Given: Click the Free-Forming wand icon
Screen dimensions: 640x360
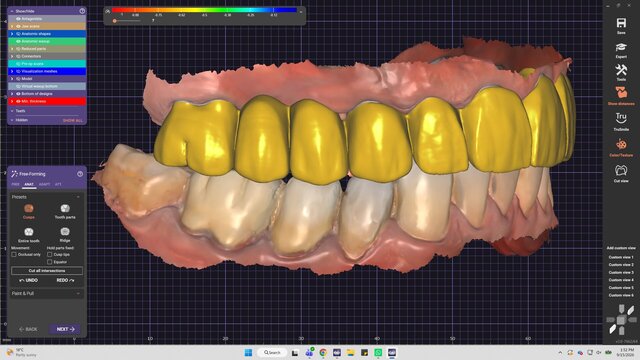Looking at the screenshot, I should click(14, 174).
